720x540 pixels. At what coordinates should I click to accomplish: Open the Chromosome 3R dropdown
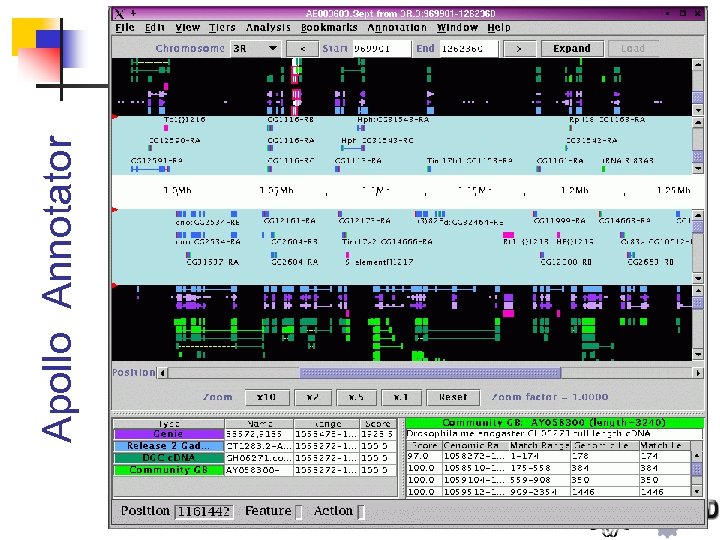255,48
